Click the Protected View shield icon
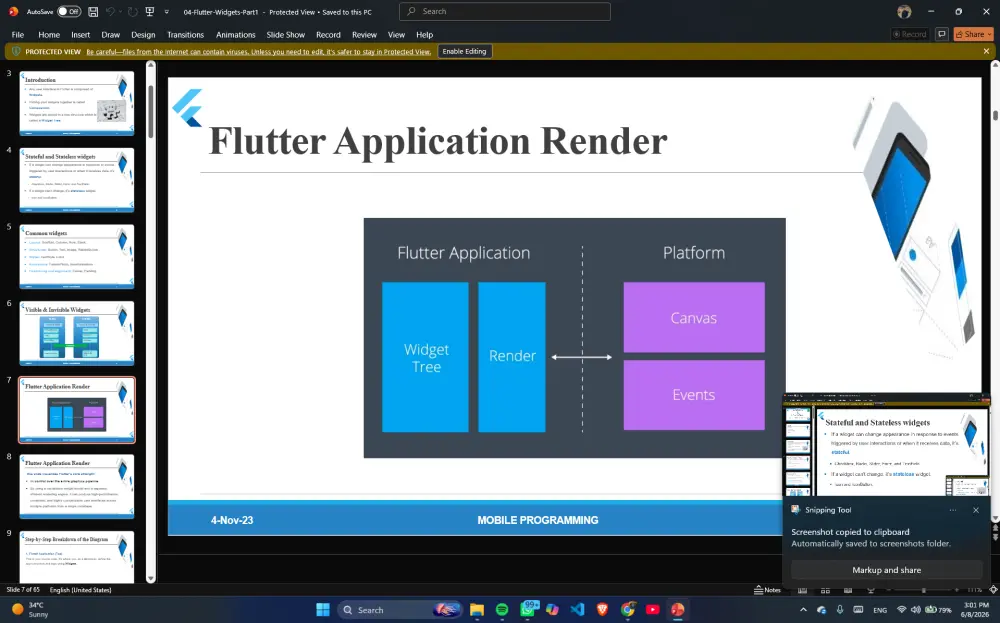Image resolution: width=1000 pixels, height=623 pixels. [16, 52]
